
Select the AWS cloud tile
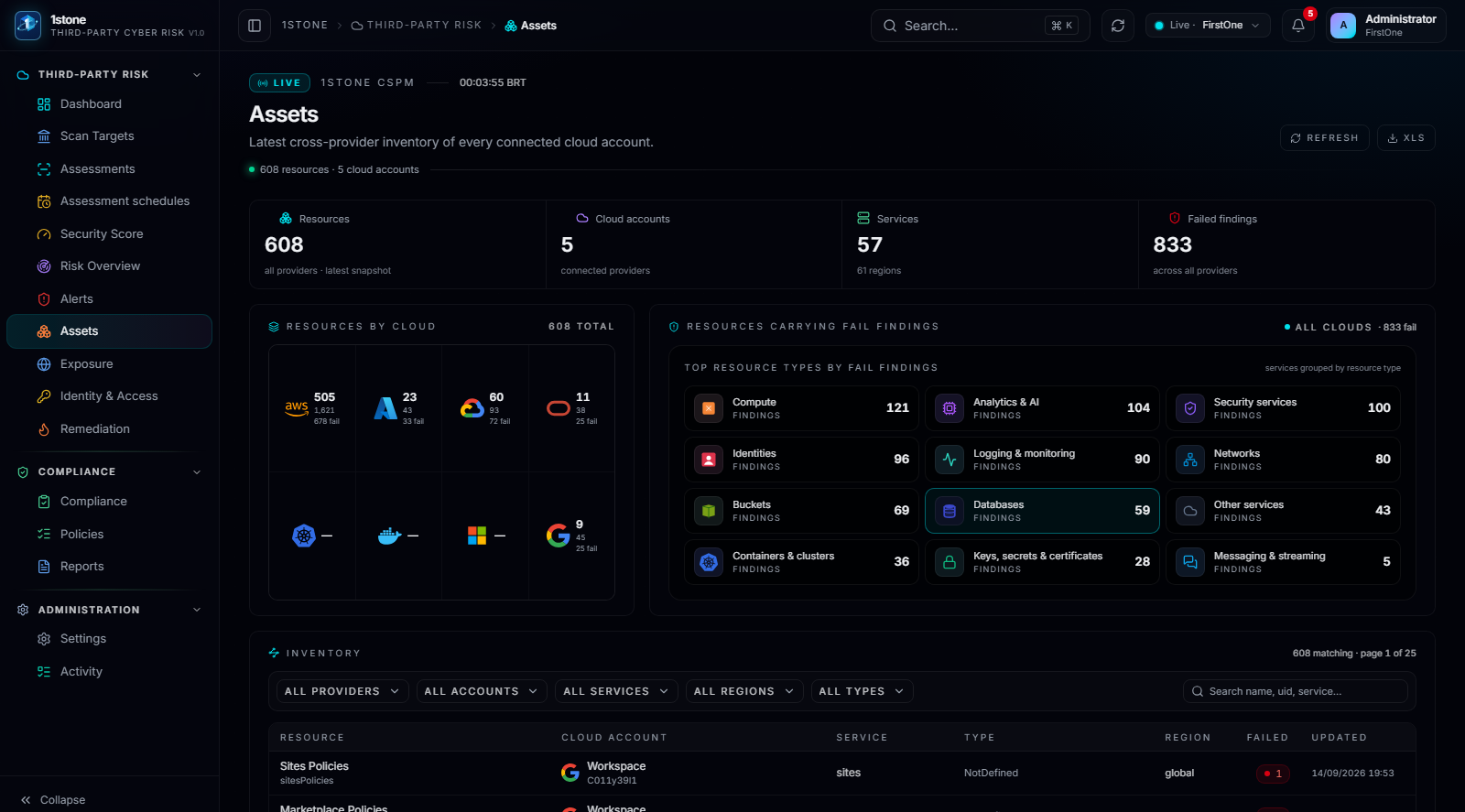312,409
